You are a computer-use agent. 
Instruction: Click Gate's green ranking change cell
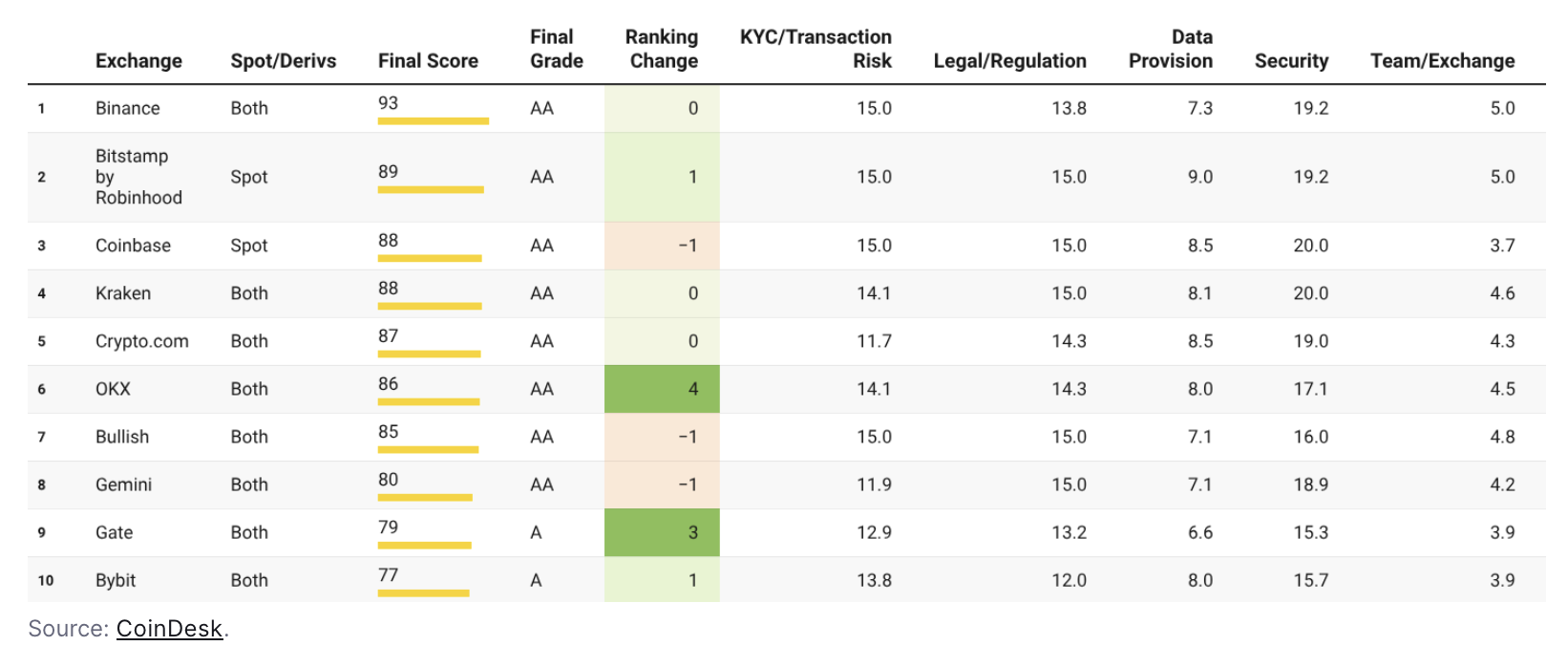click(x=662, y=532)
